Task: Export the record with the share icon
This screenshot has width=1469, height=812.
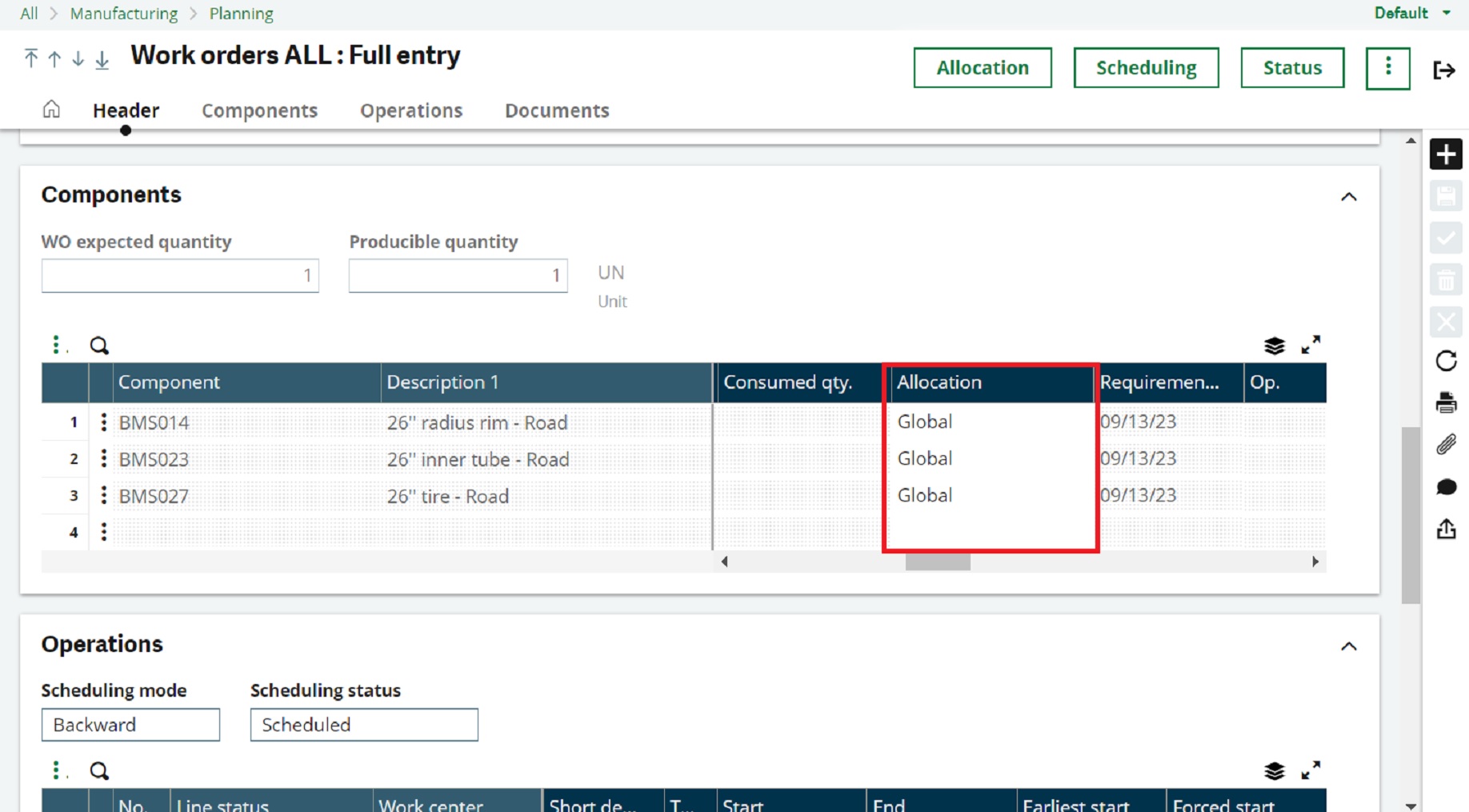Action: [1447, 528]
